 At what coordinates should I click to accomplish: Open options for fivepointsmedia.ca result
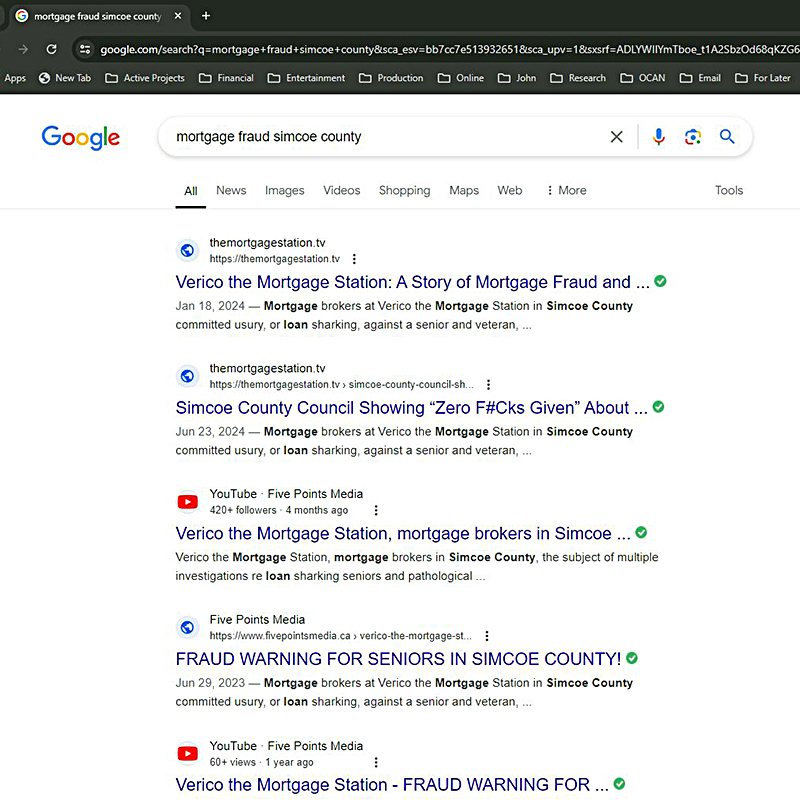pos(487,636)
